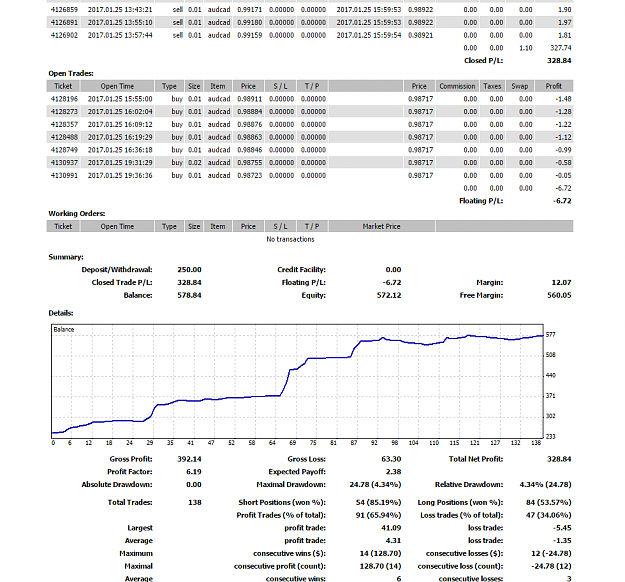Click the Commission column header
Screen dimensions: 625x582
click(457, 86)
